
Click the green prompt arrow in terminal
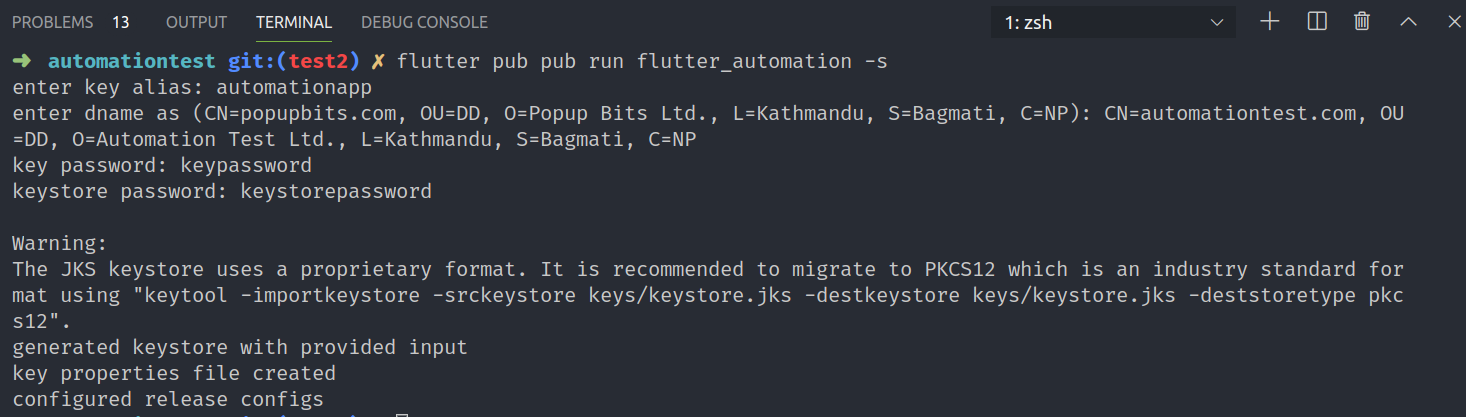point(22,62)
